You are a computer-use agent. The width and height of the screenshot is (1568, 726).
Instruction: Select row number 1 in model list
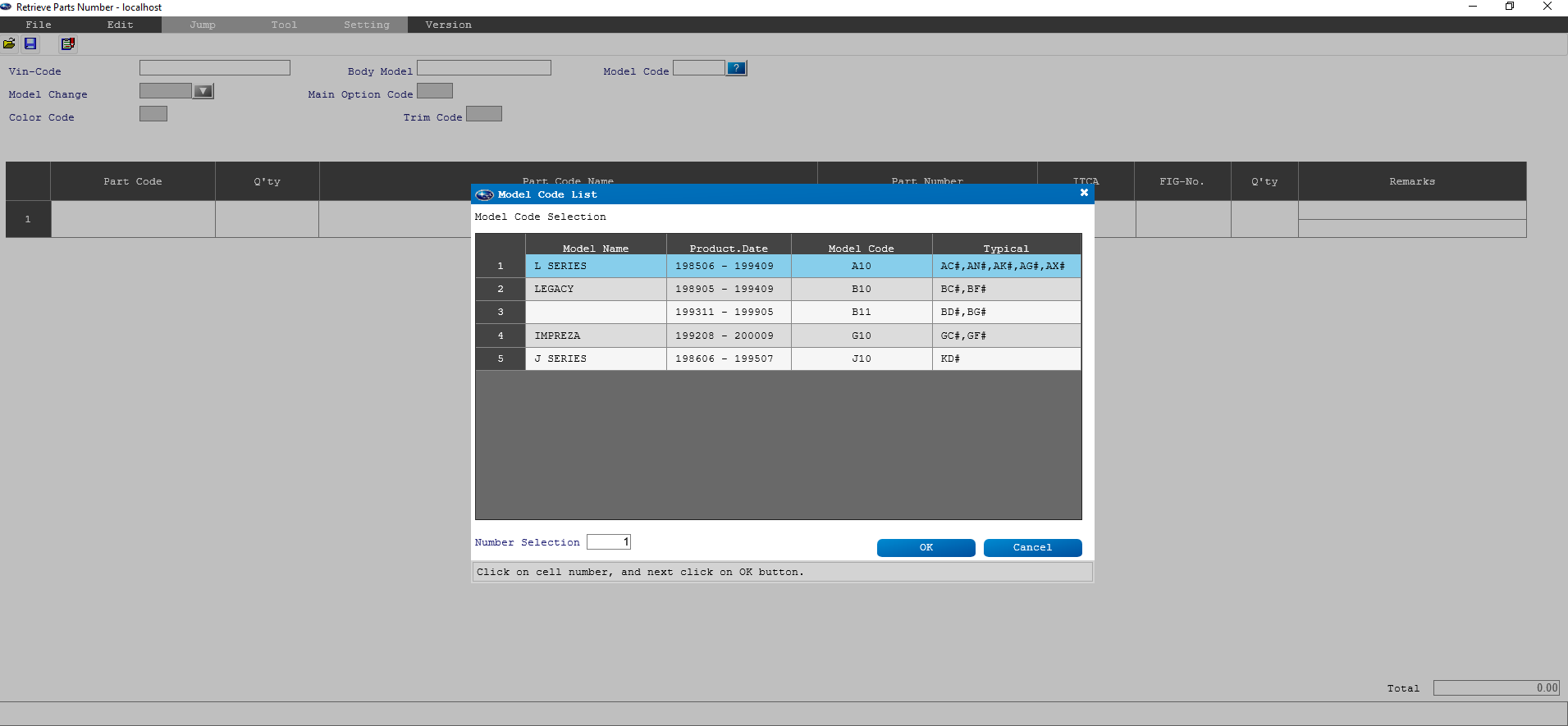[x=501, y=266]
